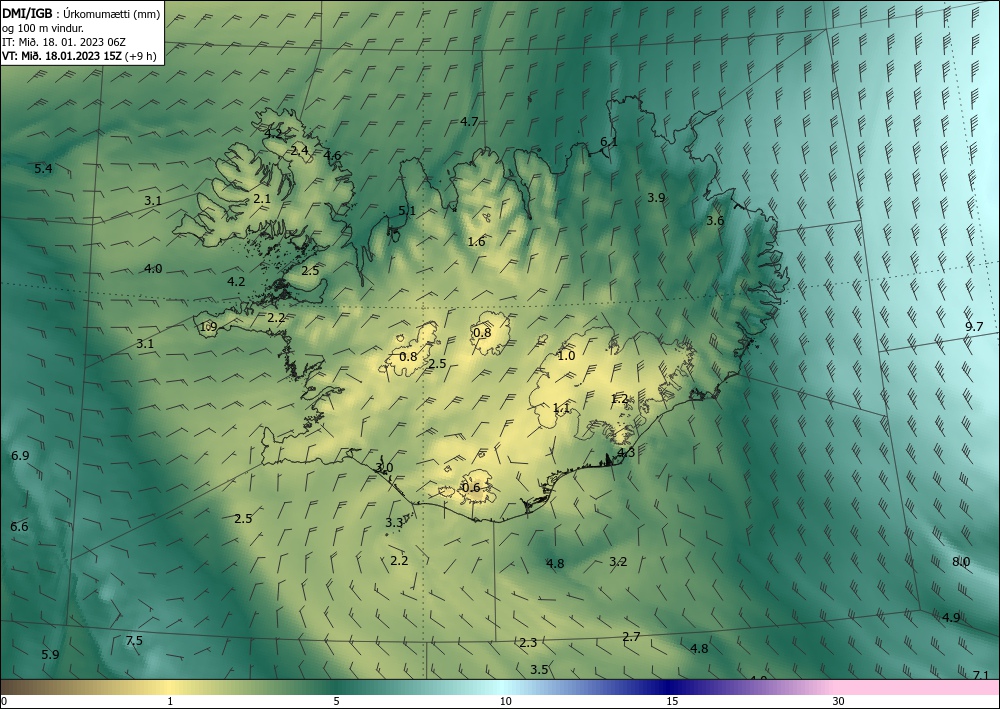Click the 6.9 value at the west edge

[20, 456]
